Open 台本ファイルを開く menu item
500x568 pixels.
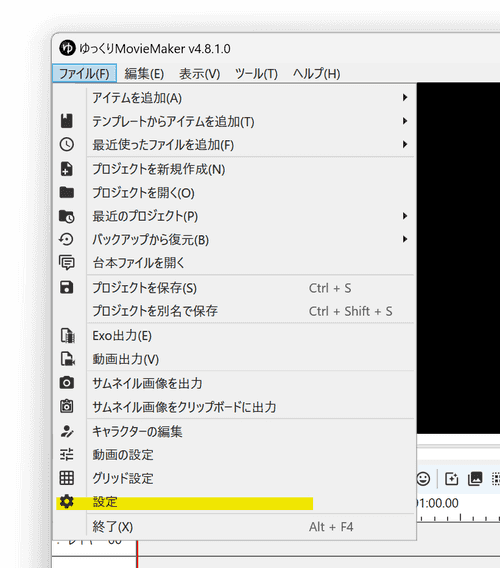tap(251, 263)
